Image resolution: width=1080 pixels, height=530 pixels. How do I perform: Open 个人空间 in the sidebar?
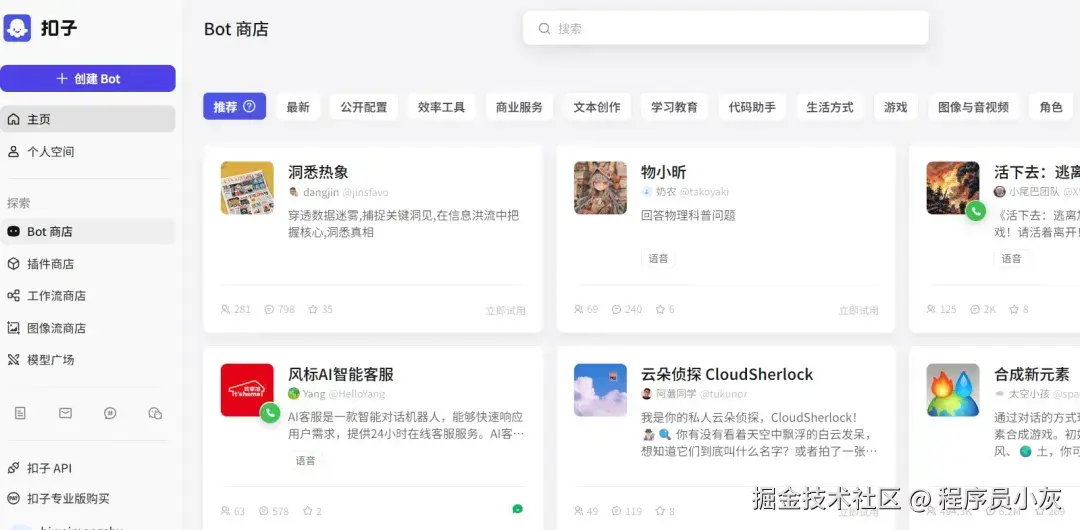[x=87, y=152]
